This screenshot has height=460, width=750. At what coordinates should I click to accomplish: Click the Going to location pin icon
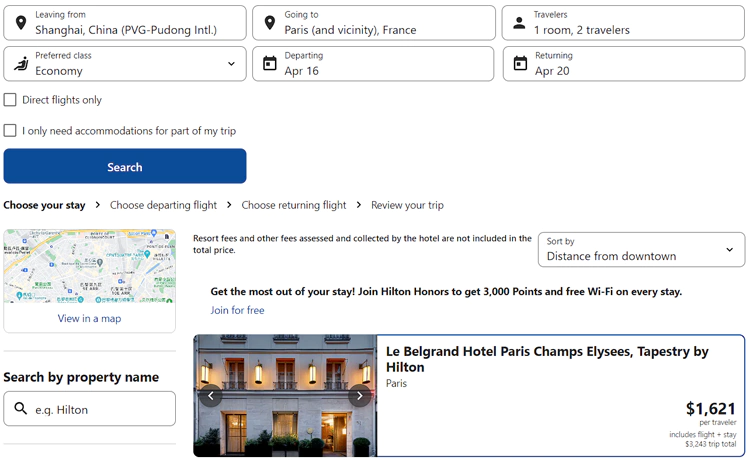[270, 23]
